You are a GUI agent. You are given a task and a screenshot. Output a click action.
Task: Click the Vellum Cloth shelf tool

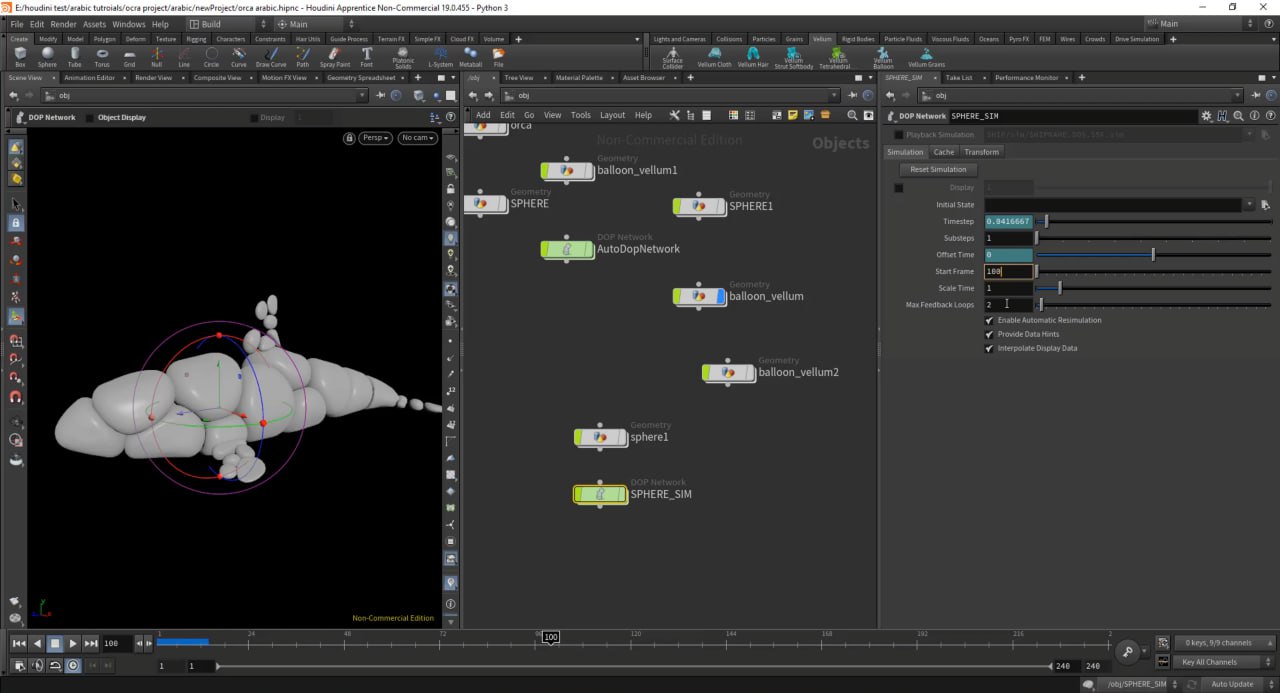(x=714, y=56)
